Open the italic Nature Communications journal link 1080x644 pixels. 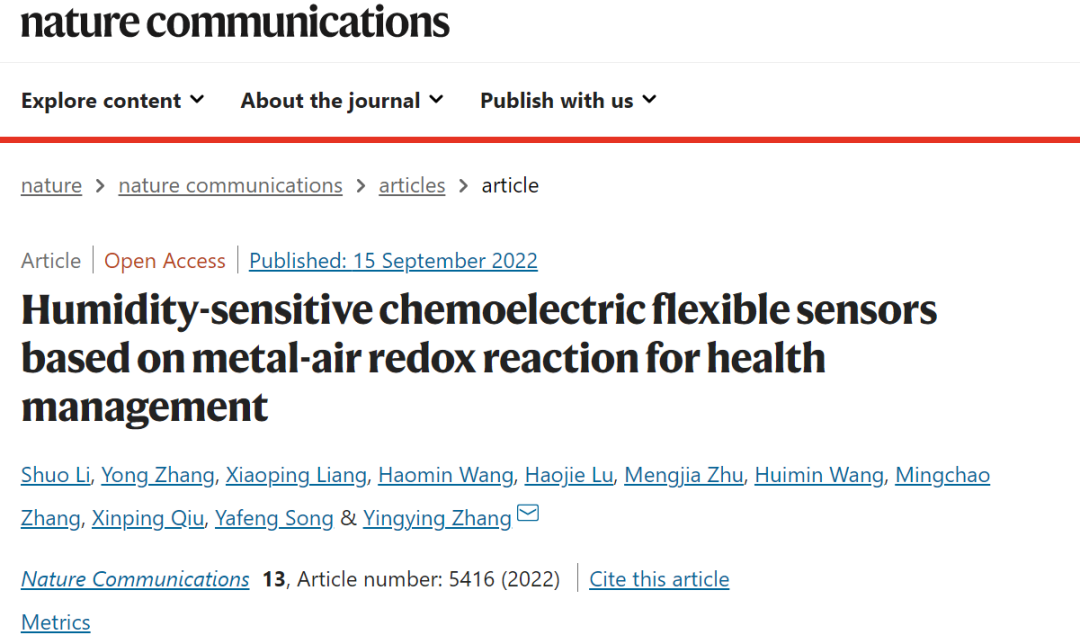(135, 579)
